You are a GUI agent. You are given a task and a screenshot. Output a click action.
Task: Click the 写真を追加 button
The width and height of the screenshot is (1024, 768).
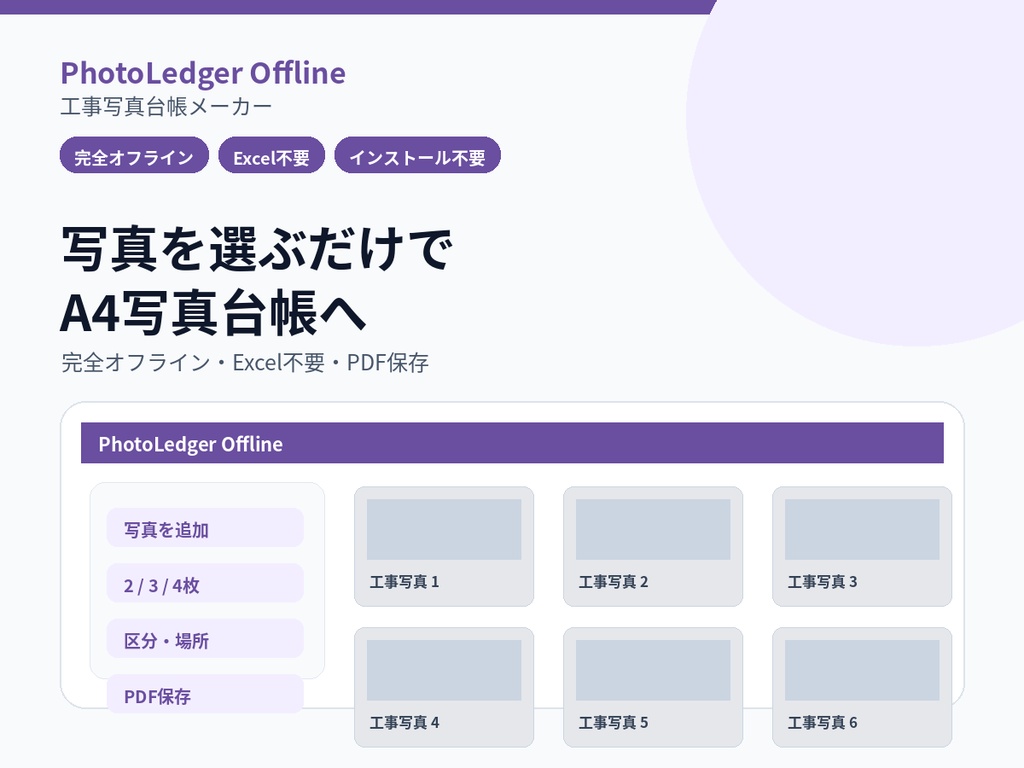click(205, 528)
